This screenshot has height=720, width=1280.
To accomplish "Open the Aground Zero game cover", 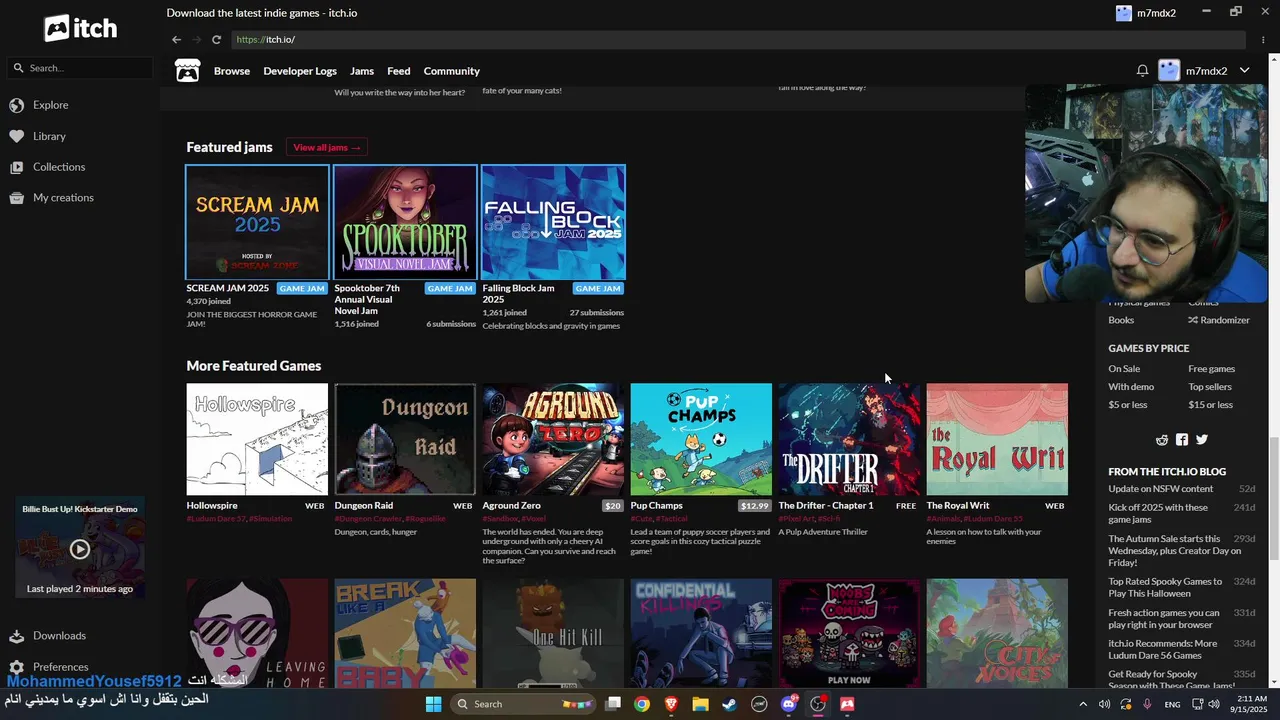I will pyautogui.click(x=553, y=439).
